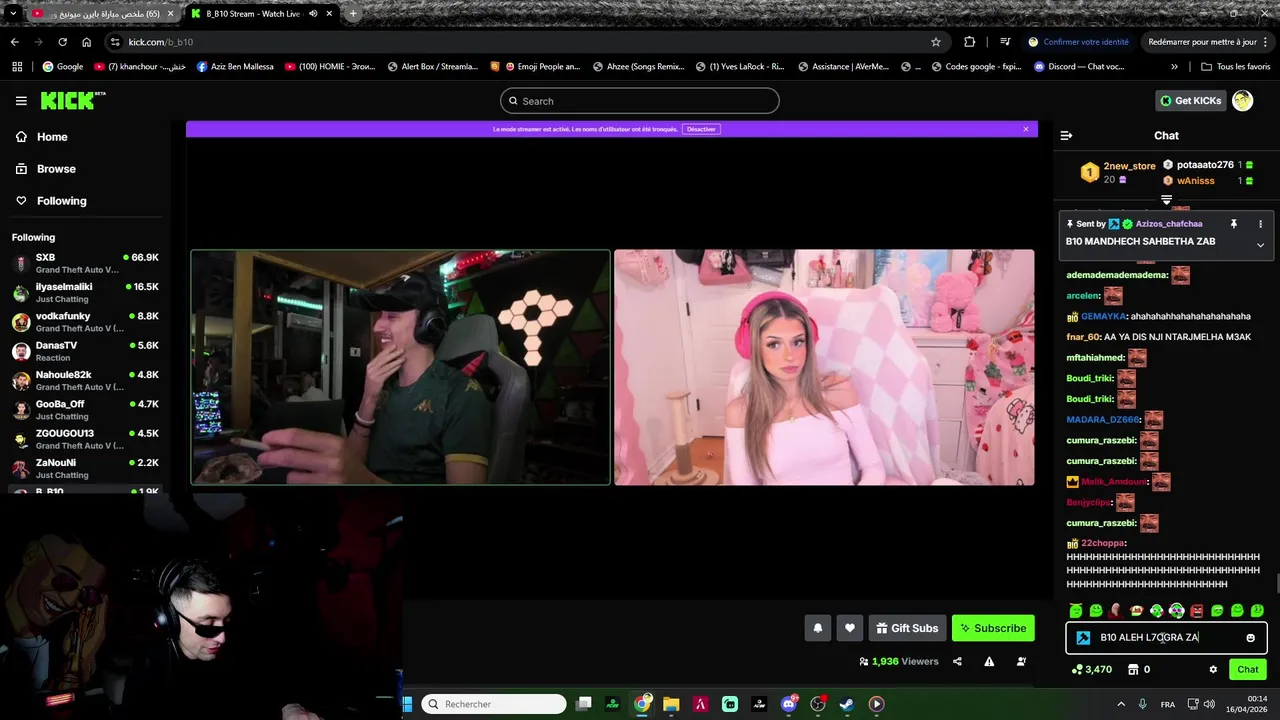Mute the B_B10 tab audio icon
The image size is (1280, 720).
[313, 14]
